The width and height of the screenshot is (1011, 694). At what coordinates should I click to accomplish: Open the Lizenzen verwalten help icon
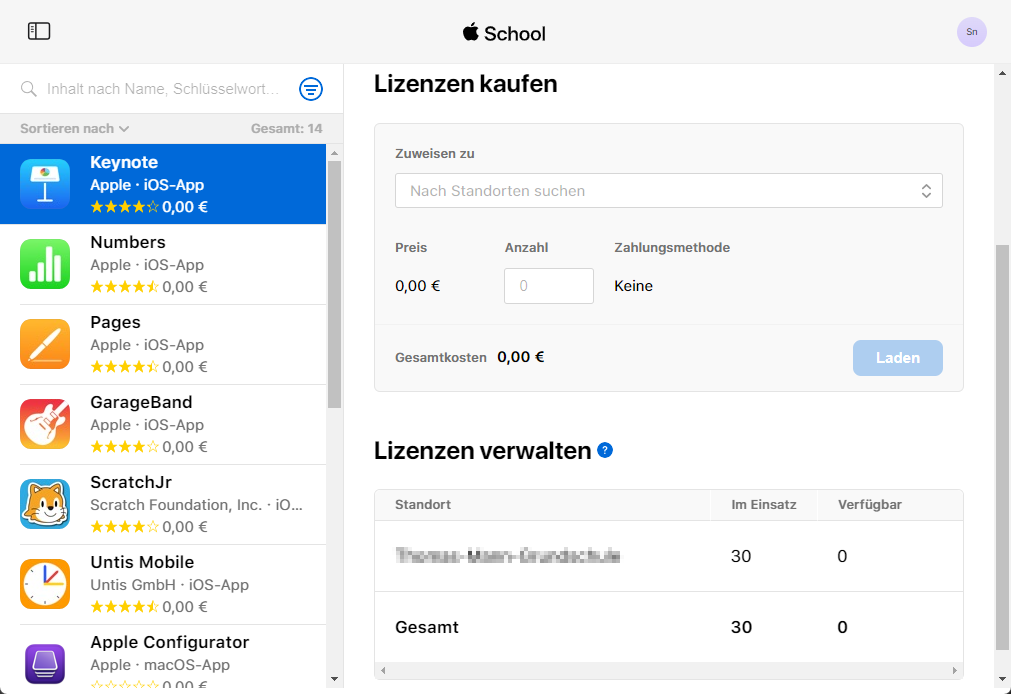pos(605,450)
